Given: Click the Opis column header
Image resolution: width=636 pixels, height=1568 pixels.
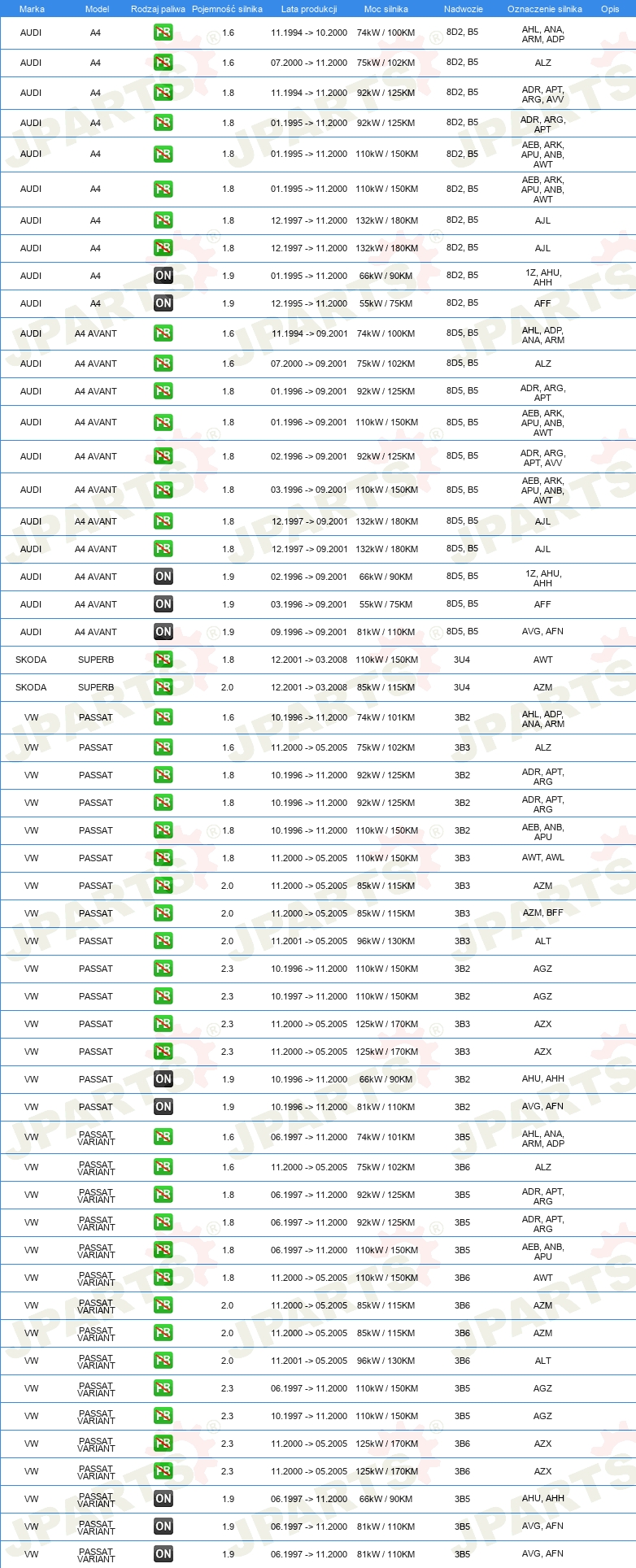Looking at the screenshot, I should pos(610,9).
